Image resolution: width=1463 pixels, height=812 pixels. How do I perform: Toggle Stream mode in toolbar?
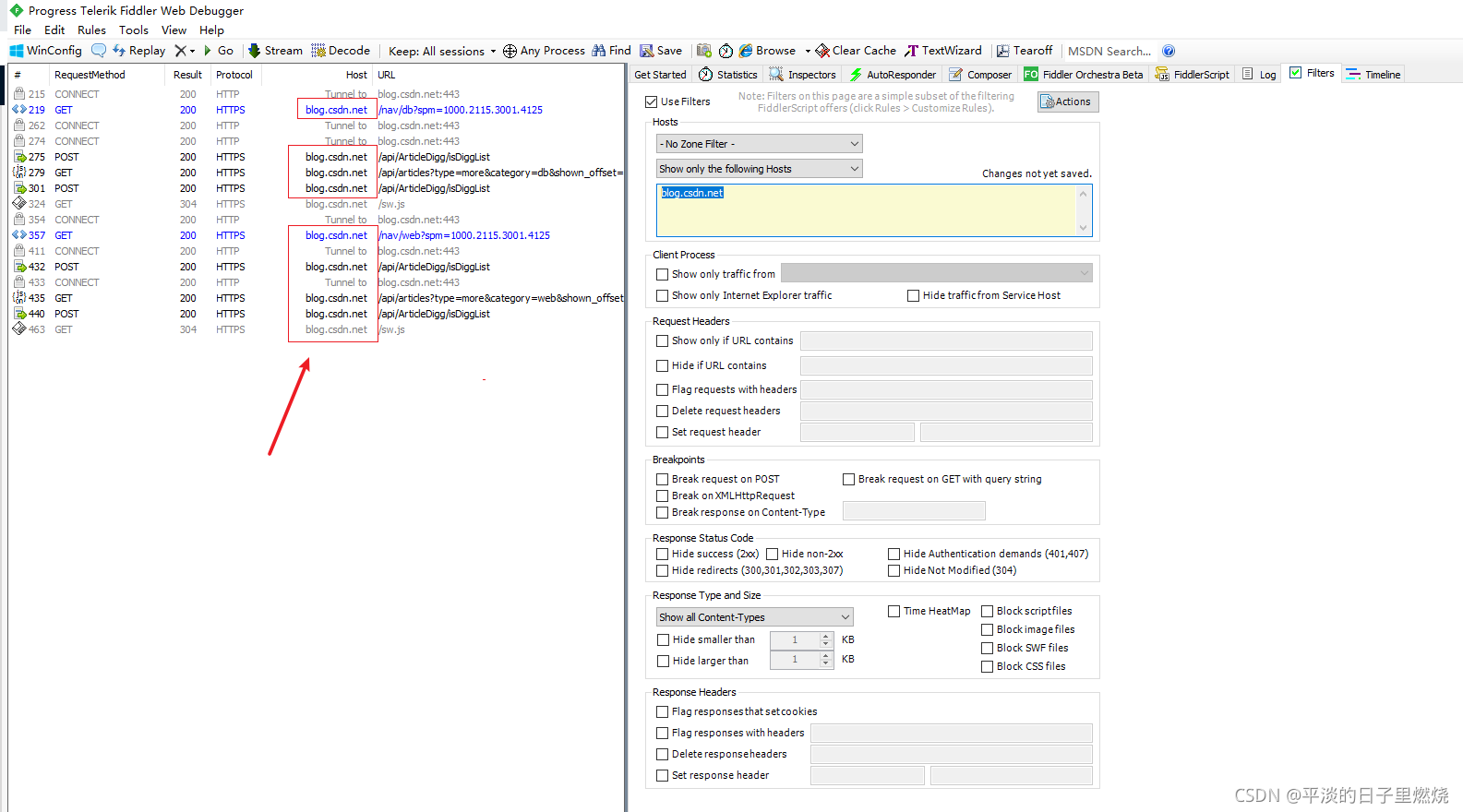point(275,51)
